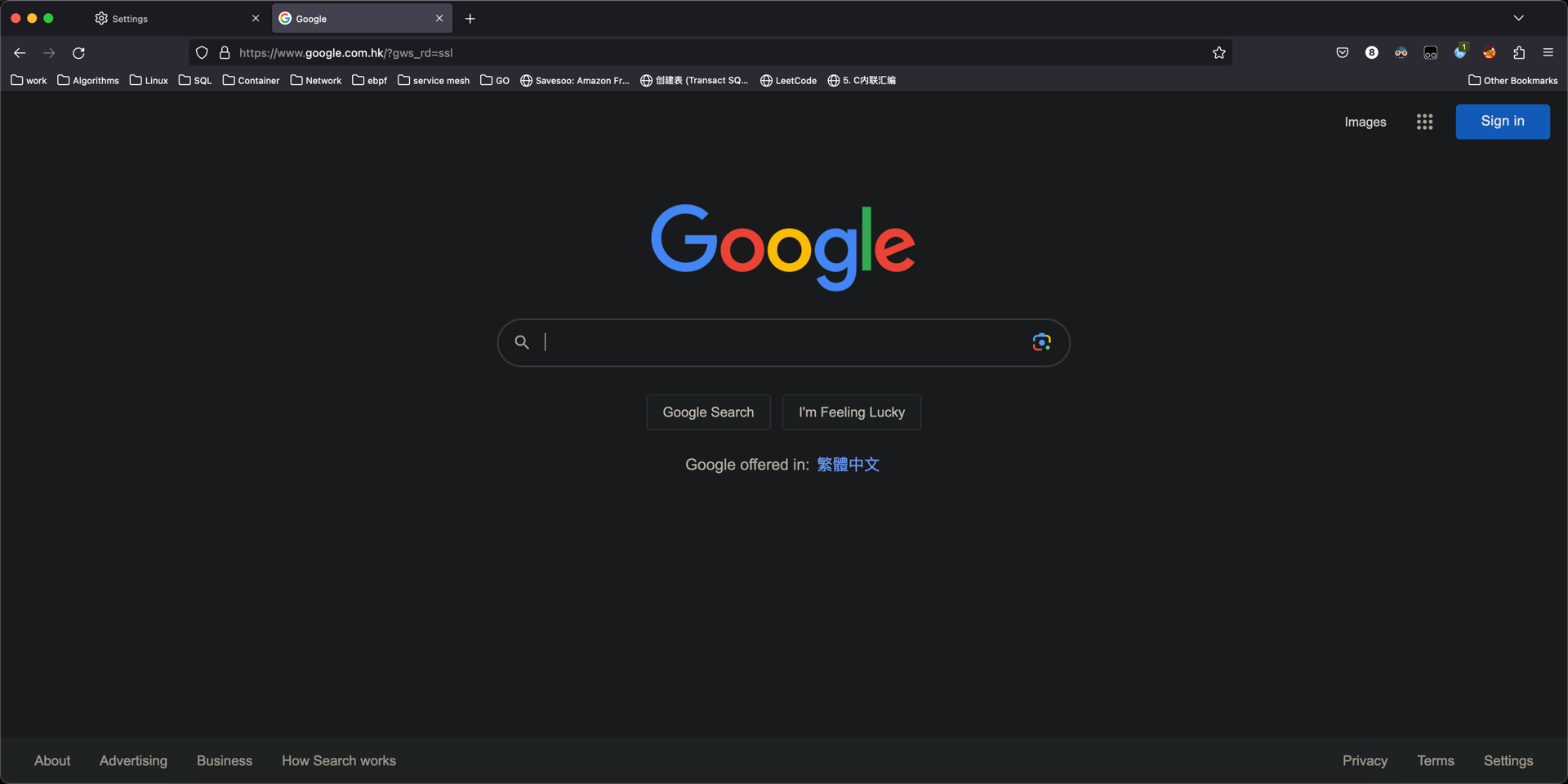List all tabs using the top-right chevron

(1519, 18)
